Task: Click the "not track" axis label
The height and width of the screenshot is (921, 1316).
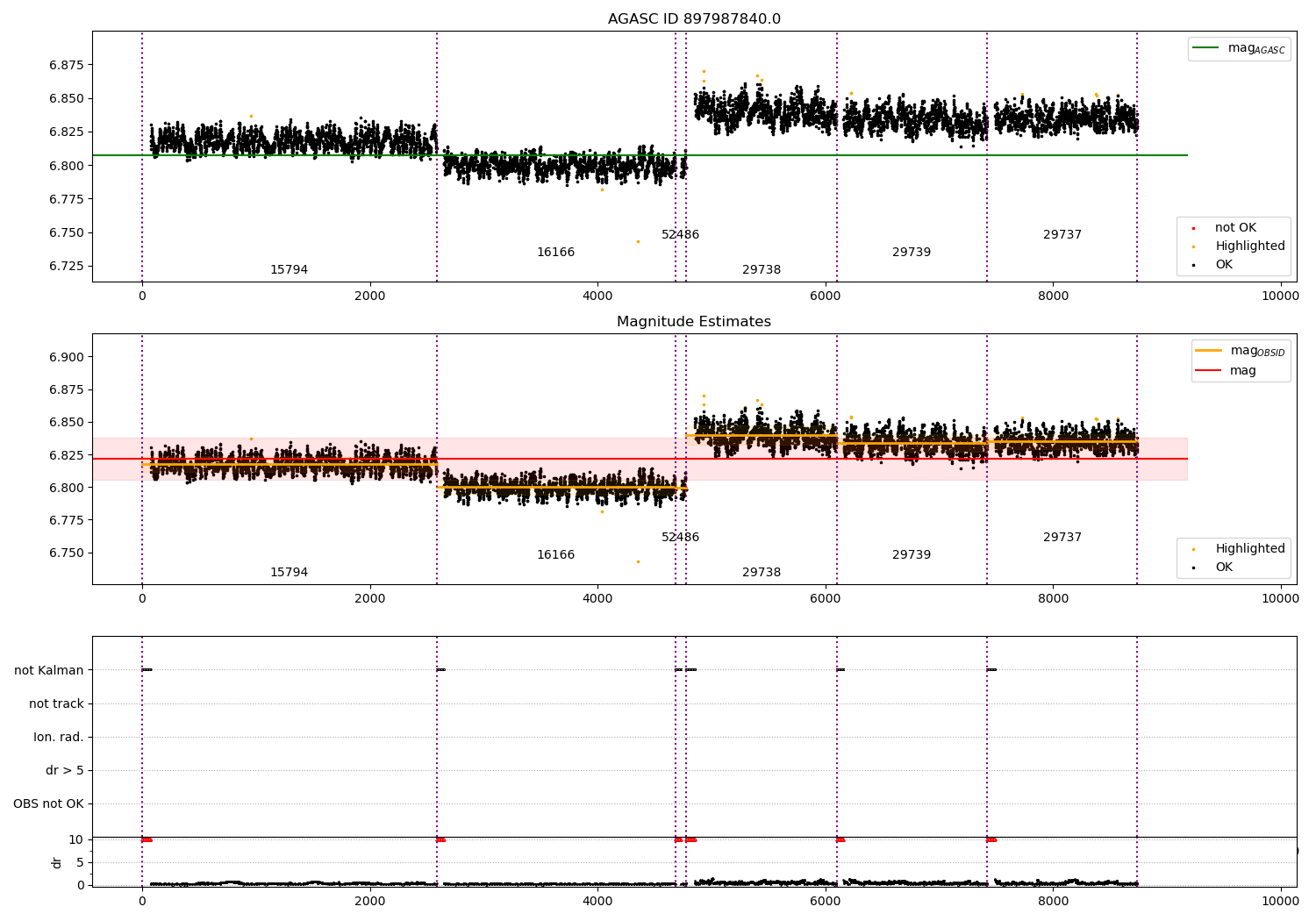Action: pyautogui.click(x=56, y=704)
